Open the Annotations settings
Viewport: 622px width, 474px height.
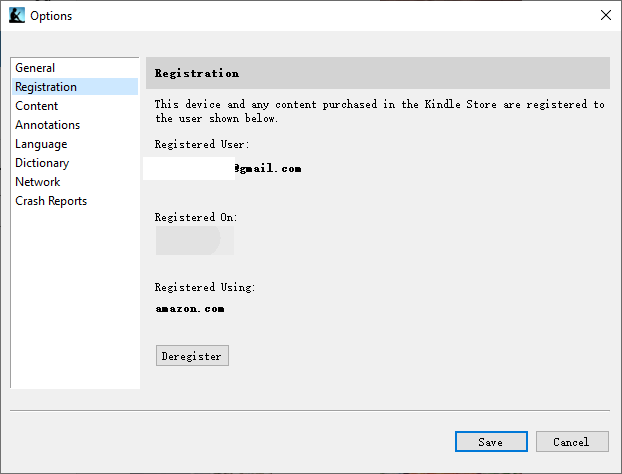tap(75, 125)
